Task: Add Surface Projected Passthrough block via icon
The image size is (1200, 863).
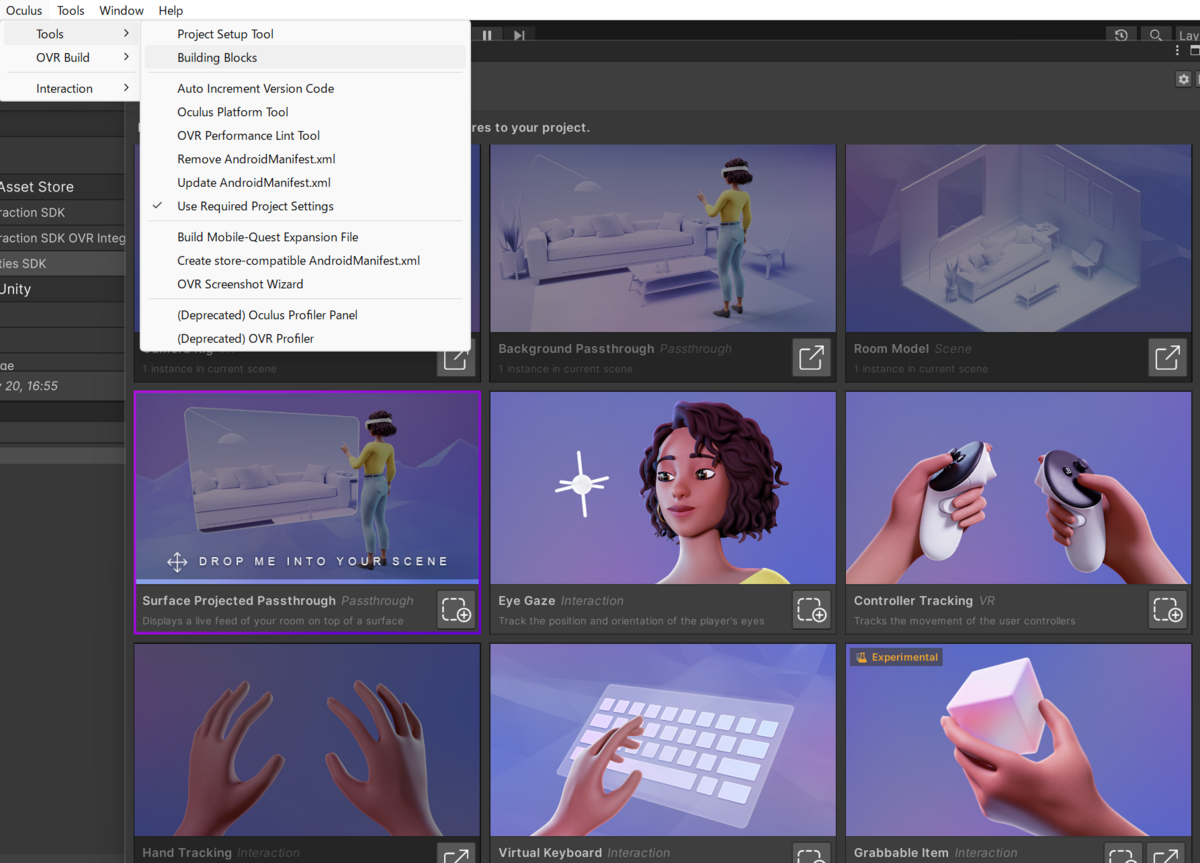Action: pyautogui.click(x=456, y=609)
